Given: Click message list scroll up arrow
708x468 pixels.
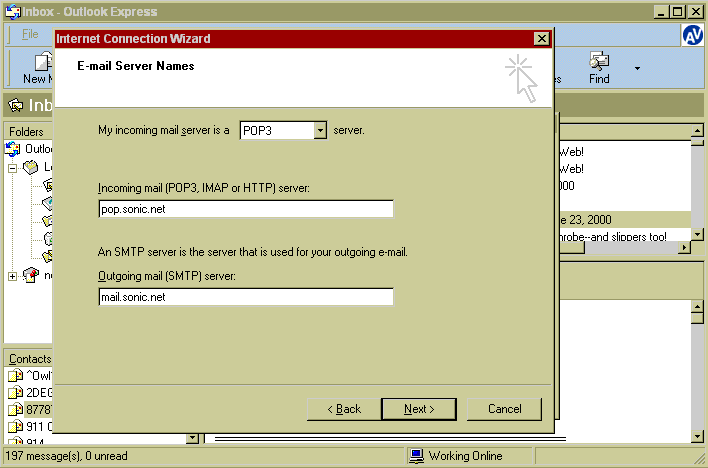Looking at the screenshot, I should pos(697,131).
